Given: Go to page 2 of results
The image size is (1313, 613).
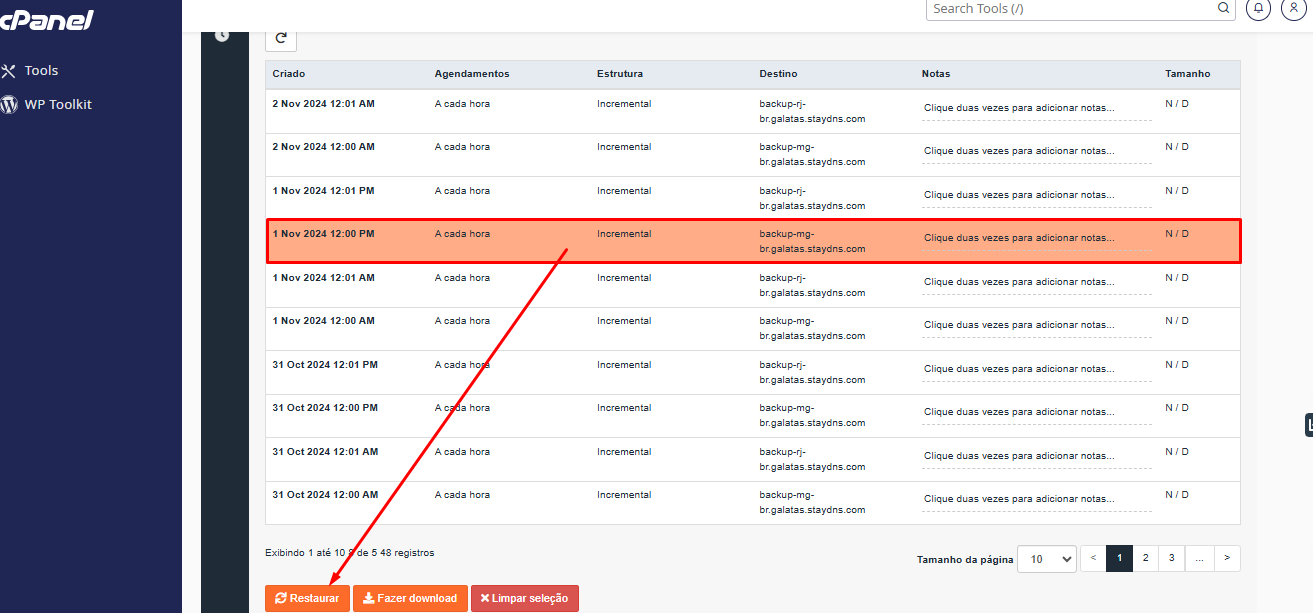Looking at the screenshot, I should click(1145, 558).
